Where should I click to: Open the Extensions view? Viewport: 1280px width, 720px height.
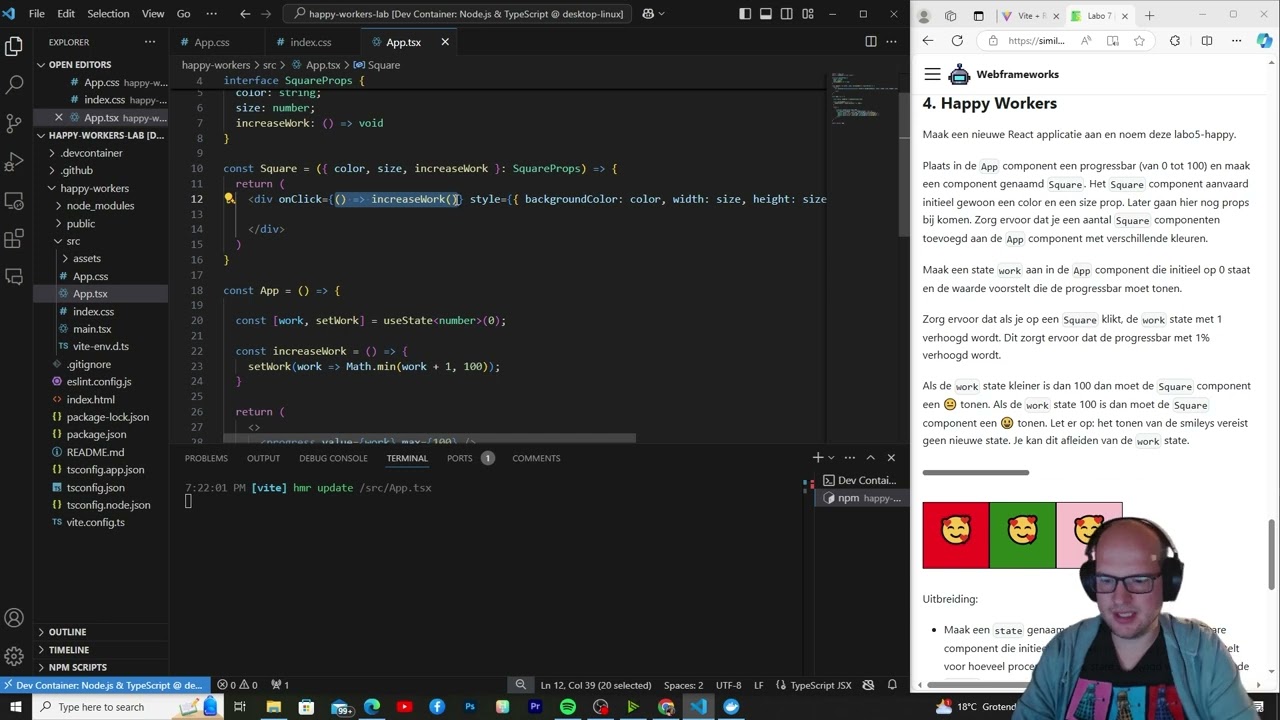(14, 238)
